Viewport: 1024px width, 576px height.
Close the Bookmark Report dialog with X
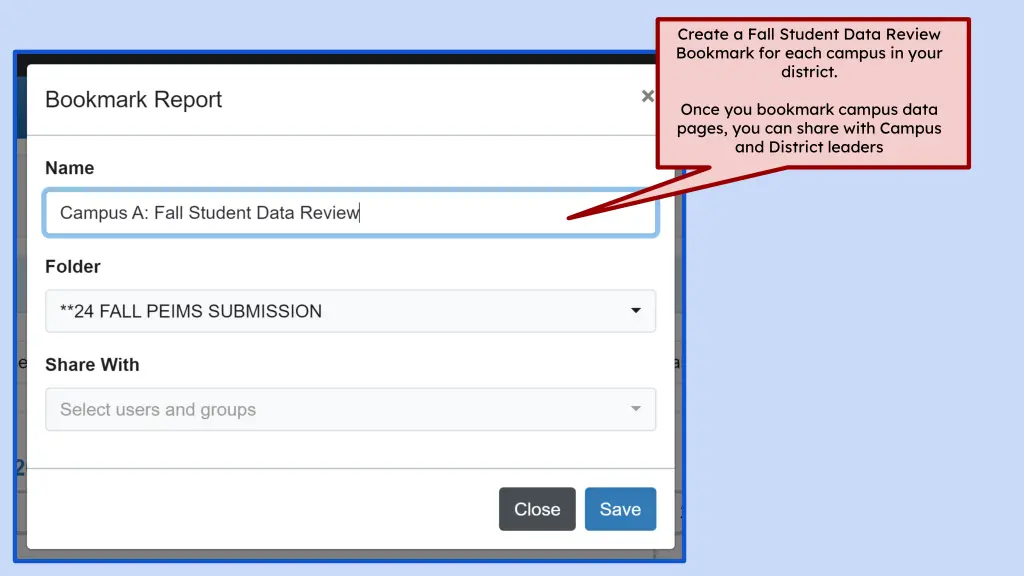pyautogui.click(x=647, y=96)
